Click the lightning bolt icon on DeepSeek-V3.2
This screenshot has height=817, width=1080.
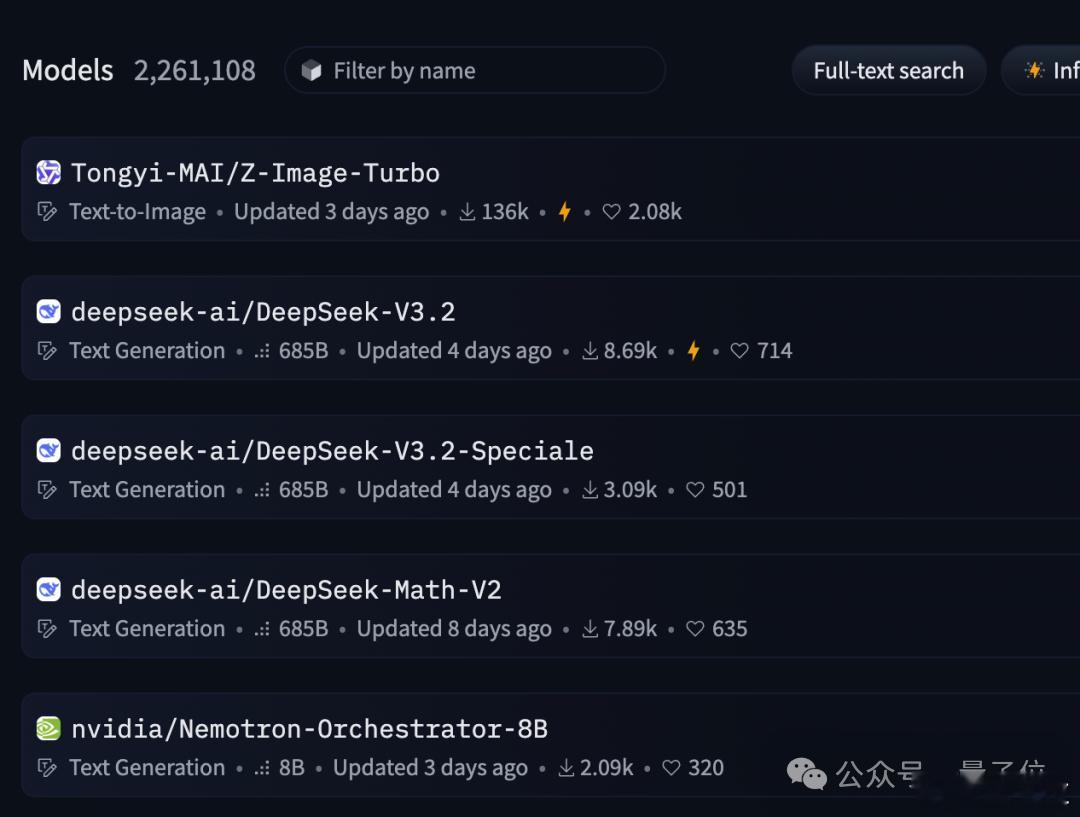694,351
